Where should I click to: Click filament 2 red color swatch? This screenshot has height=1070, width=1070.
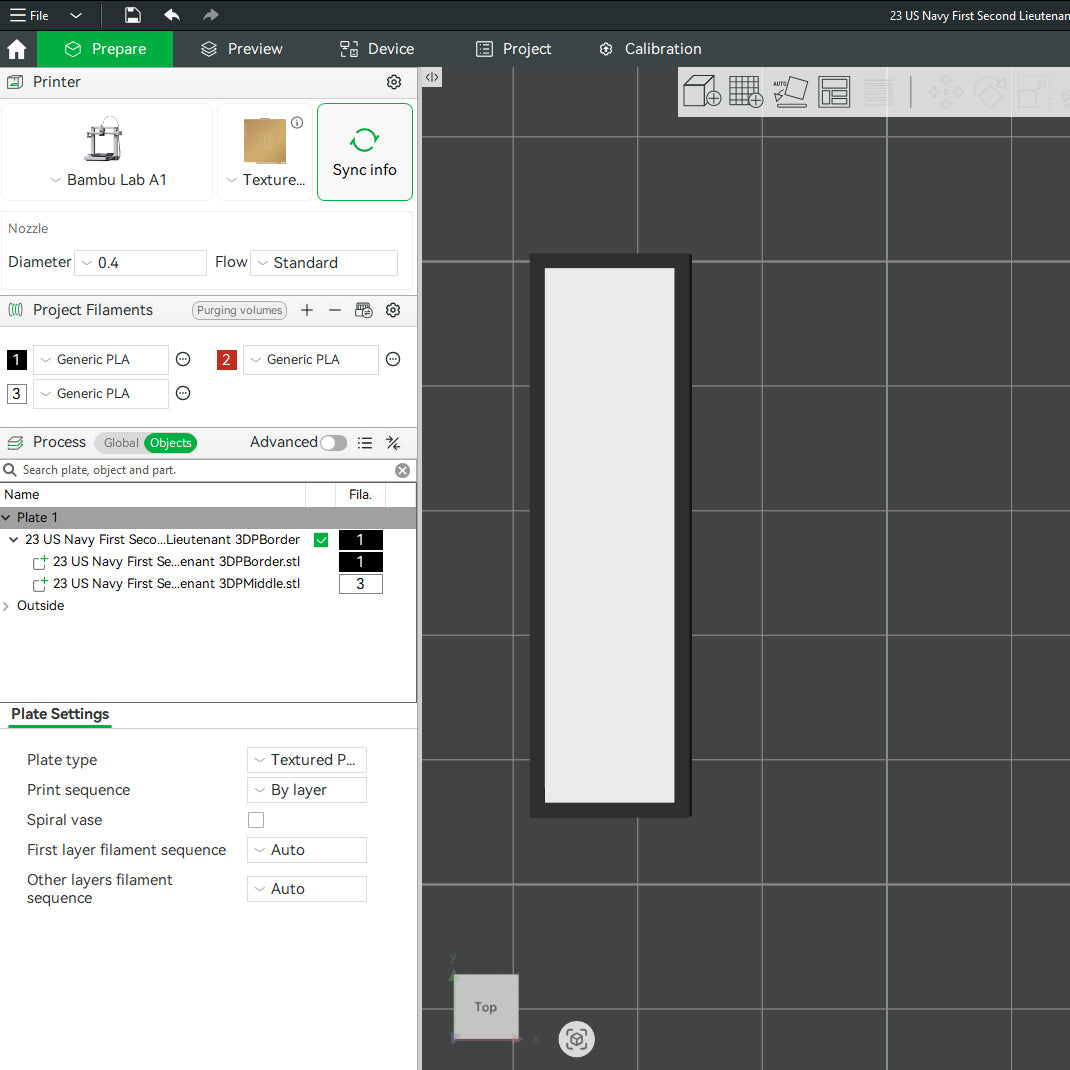point(227,360)
